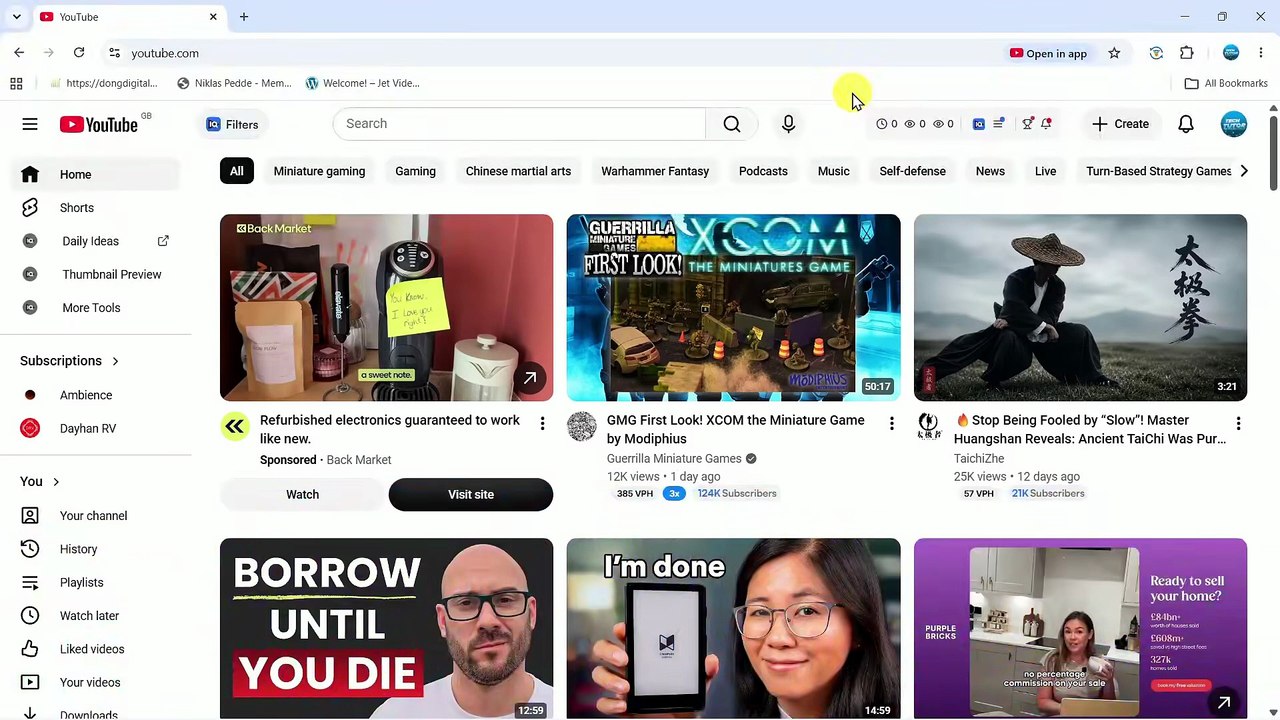The height and width of the screenshot is (720, 1280).
Task: Click the vidIQ clock counter icon
Action: [882, 124]
